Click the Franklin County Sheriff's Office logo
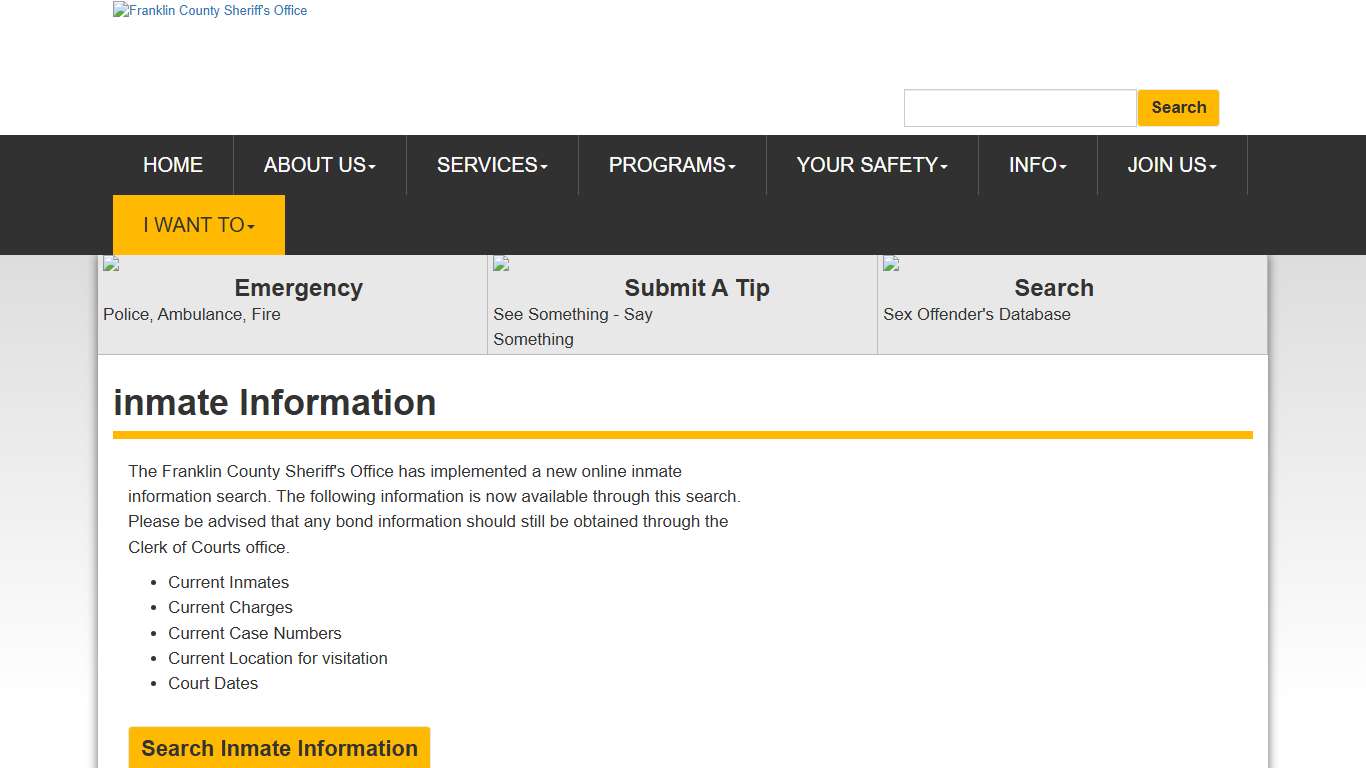The image size is (1366, 768). pos(209,10)
